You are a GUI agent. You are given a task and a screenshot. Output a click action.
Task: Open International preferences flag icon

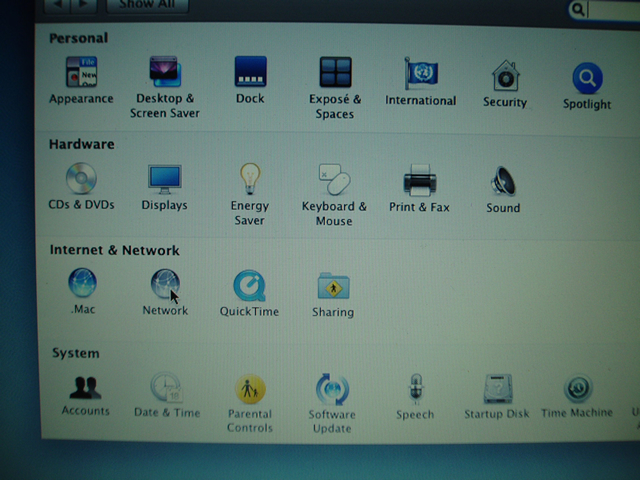click(x=420, y=73)
